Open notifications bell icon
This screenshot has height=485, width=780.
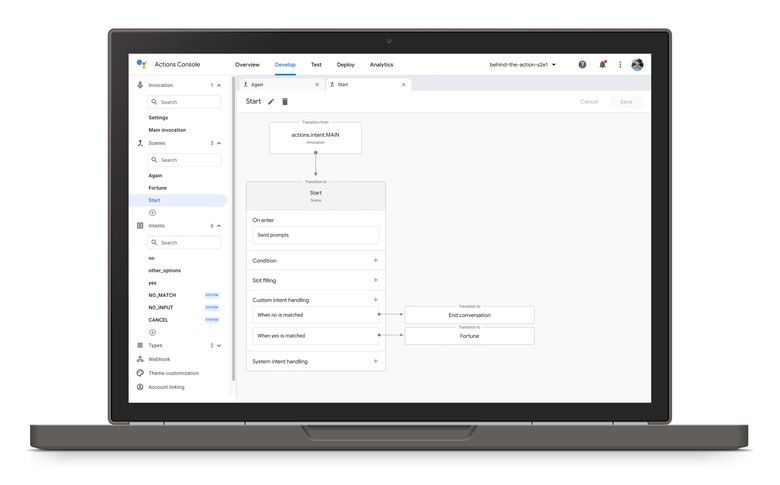click(602, 65)
